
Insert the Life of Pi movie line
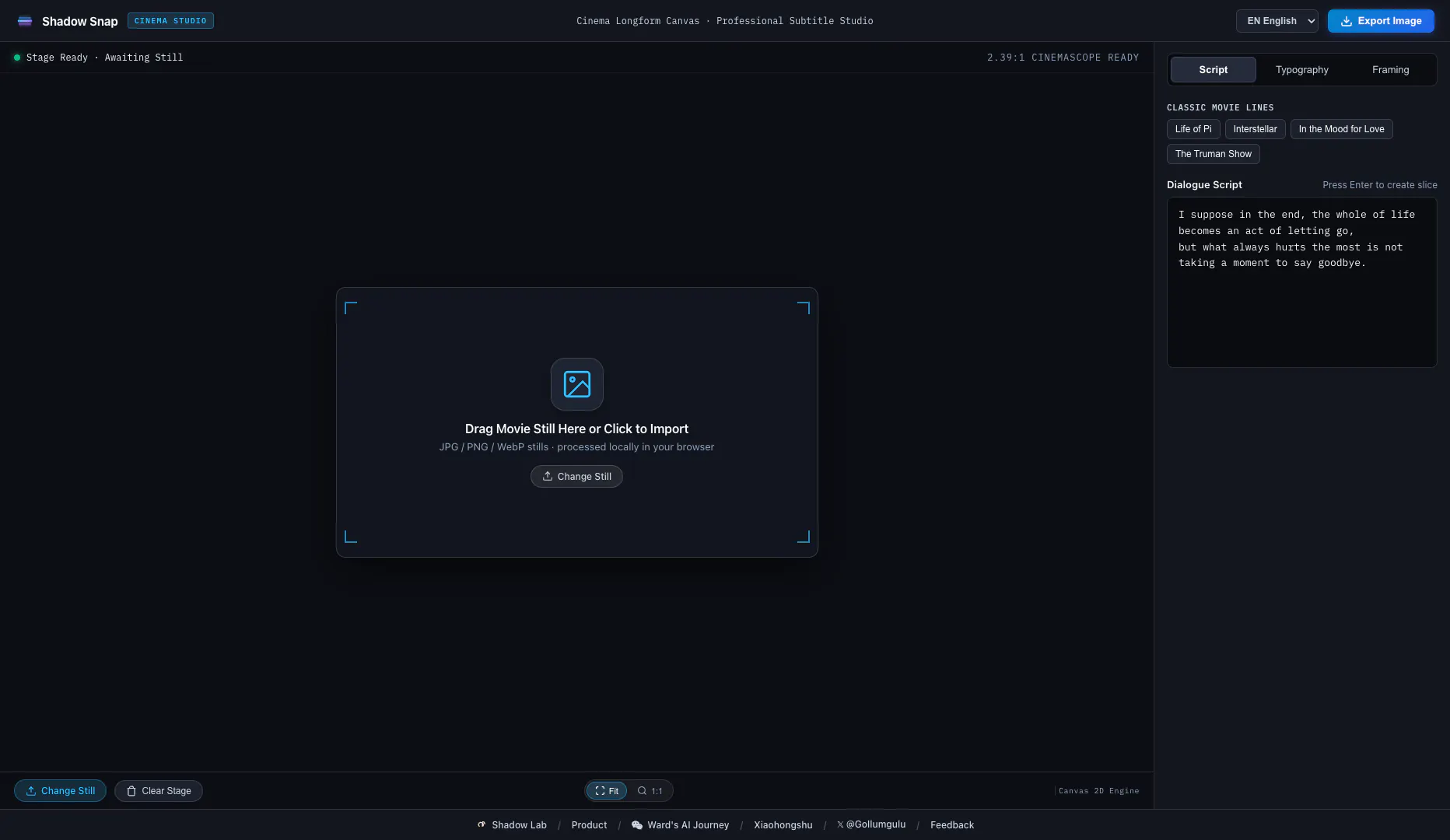point(1193,129)
